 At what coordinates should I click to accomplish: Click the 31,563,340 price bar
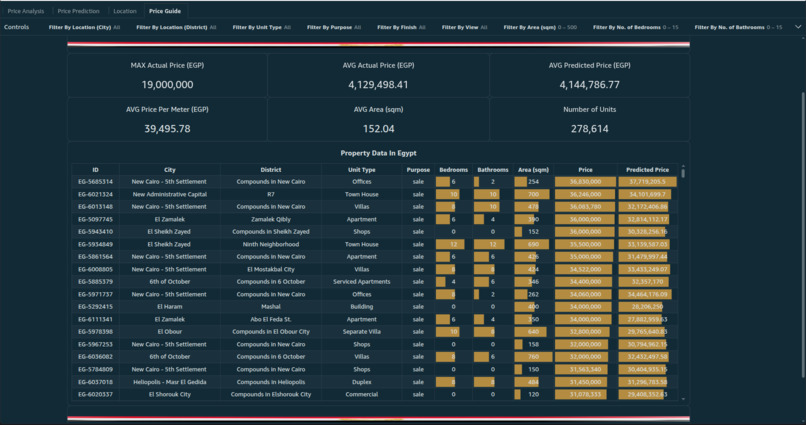coord(581,369)
